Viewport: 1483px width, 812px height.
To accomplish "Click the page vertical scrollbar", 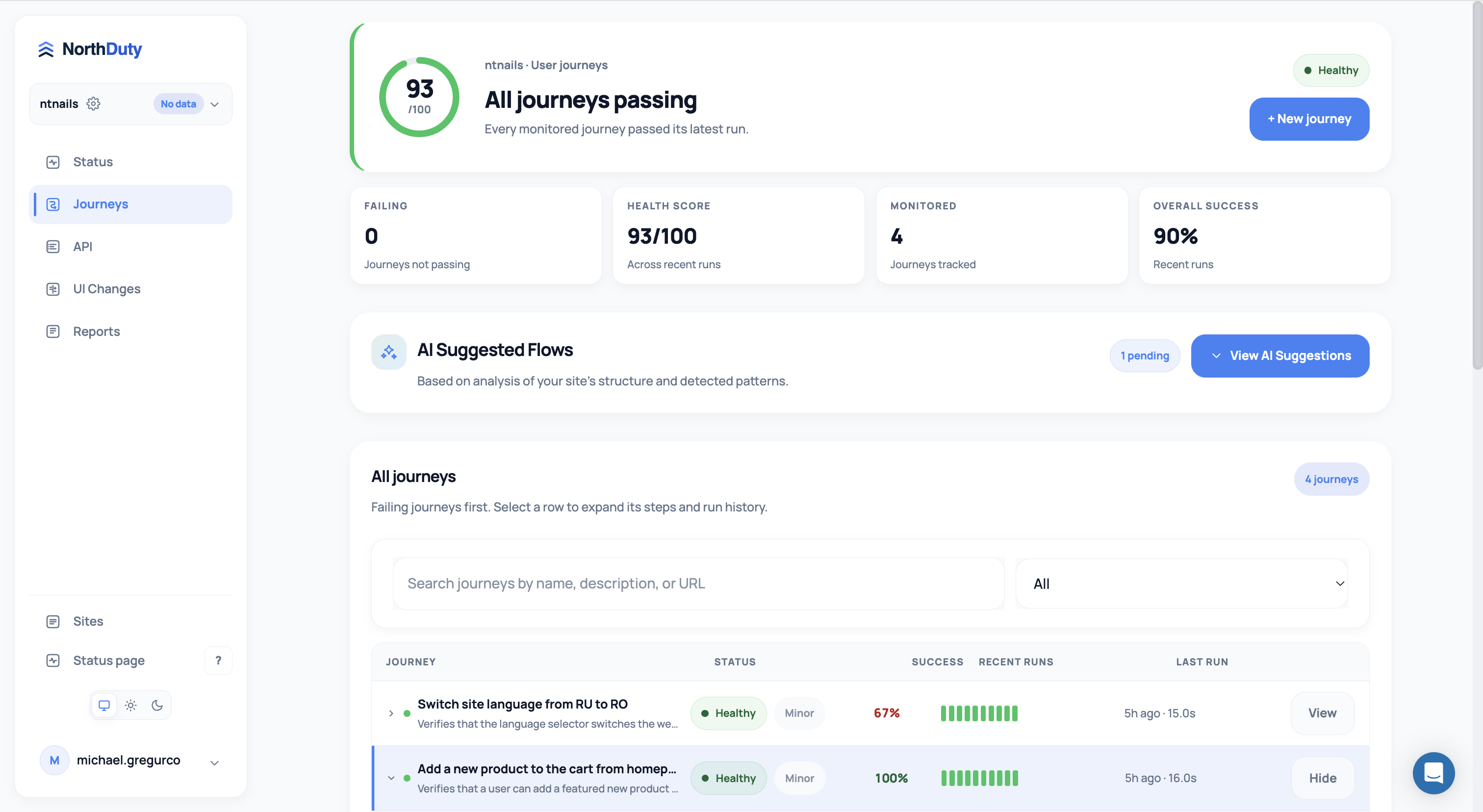I will (x=1477, y=184).
